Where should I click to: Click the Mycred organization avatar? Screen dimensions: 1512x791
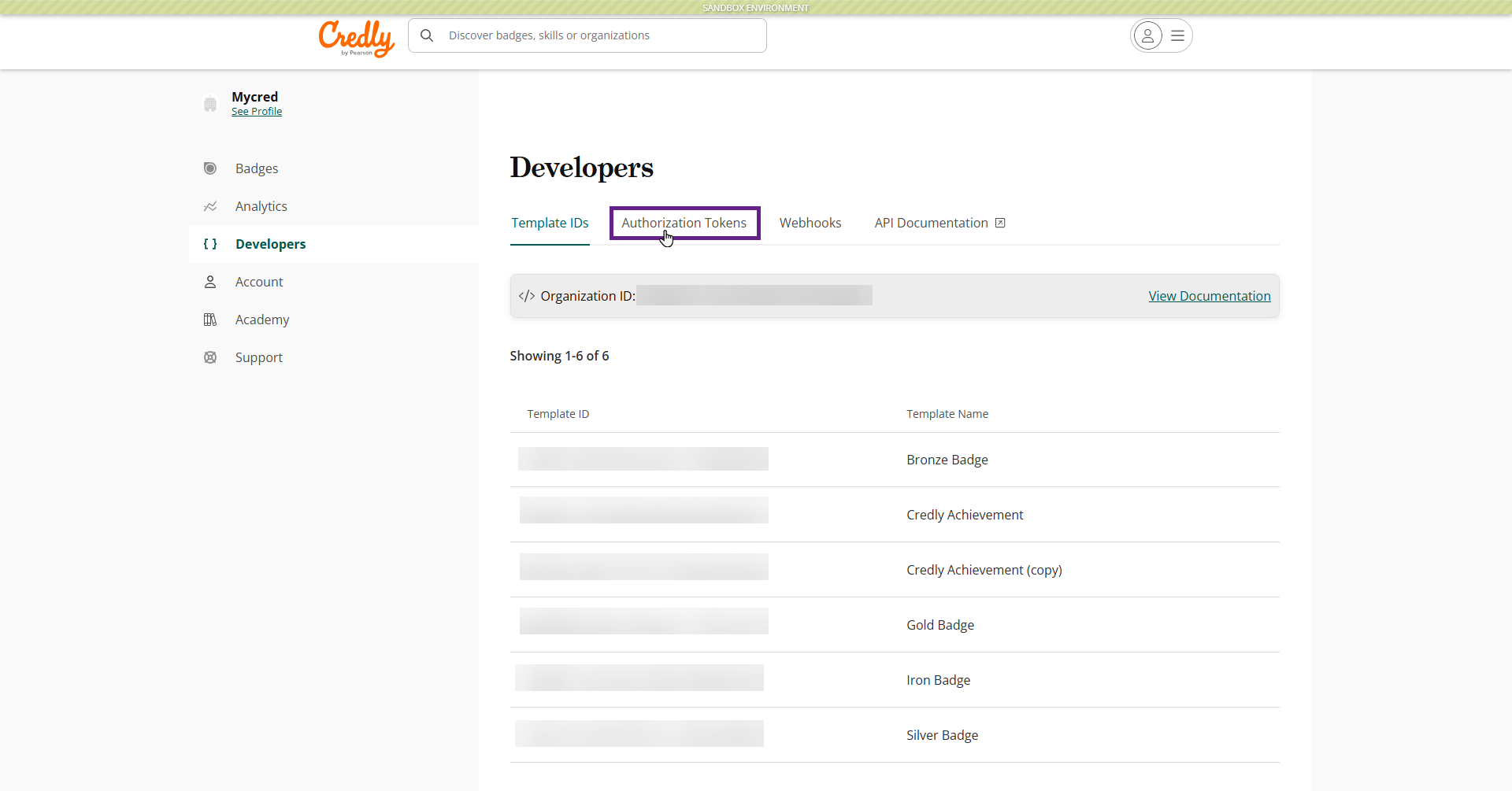(x=210, y=104)
